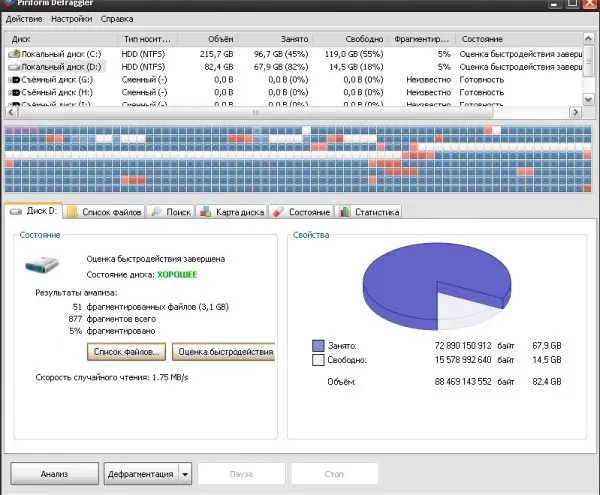
Task: Switch to the Поиск tab
Action: coord(171,212)
